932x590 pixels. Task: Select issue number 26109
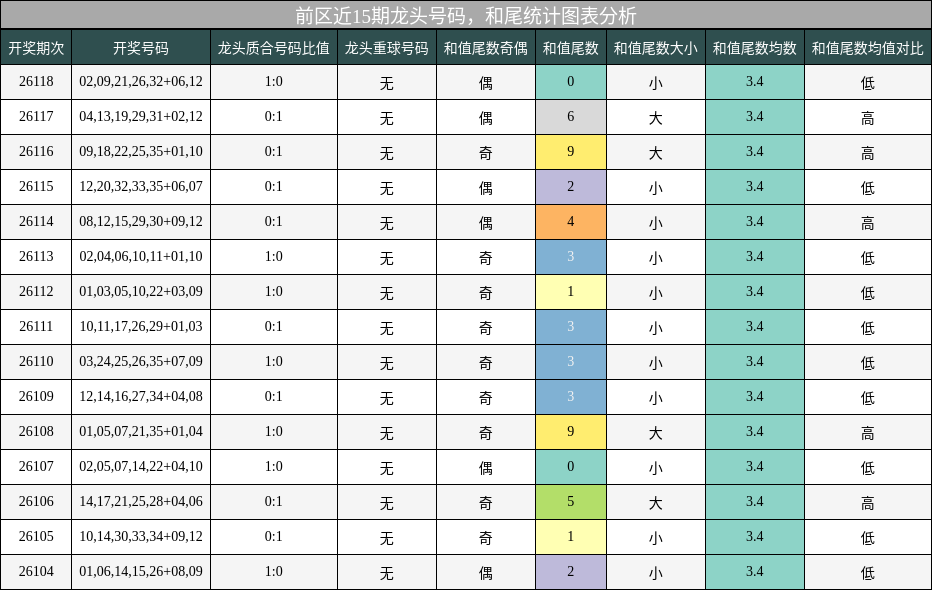[36, 396]
